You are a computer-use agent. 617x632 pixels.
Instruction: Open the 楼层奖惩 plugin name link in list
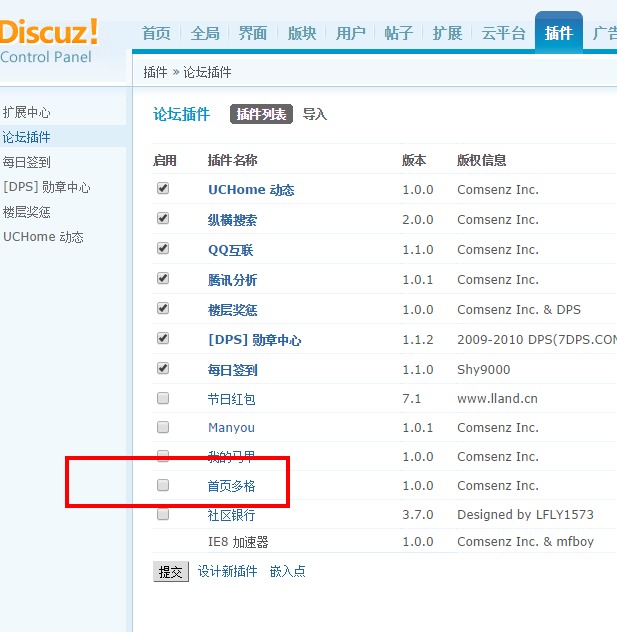(233, 310)
